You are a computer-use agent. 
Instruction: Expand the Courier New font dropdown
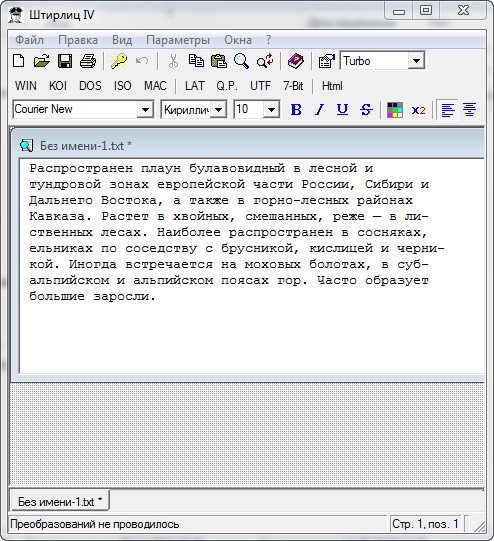[x=145, y=110]
